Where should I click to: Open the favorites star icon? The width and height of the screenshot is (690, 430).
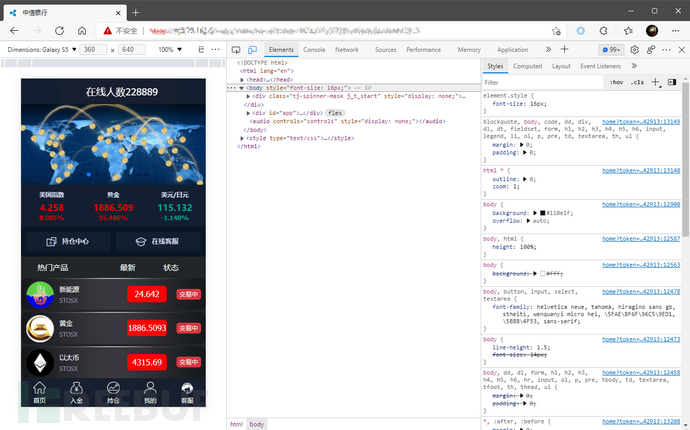(628, 31)
